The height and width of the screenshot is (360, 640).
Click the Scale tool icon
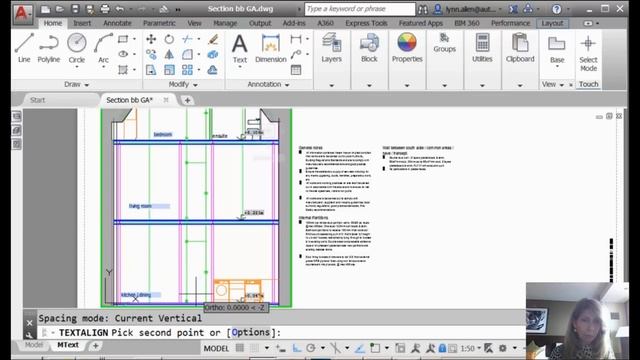[169, 70]
